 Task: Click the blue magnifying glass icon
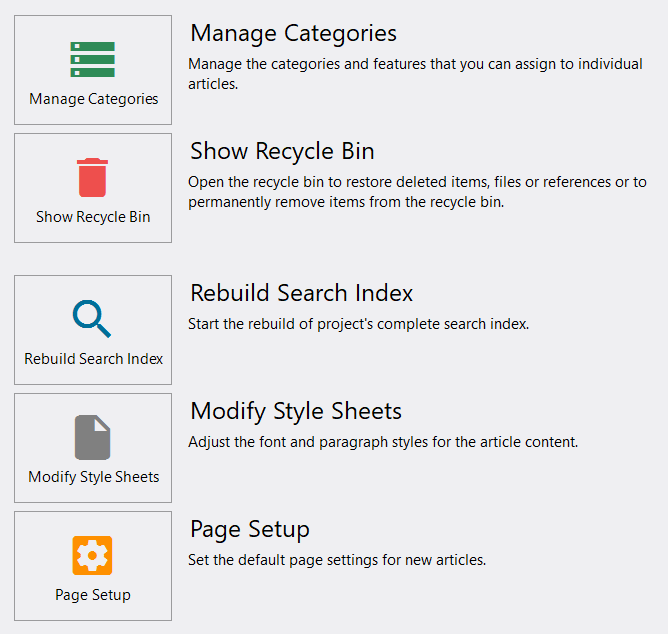[x=92, y=319]
